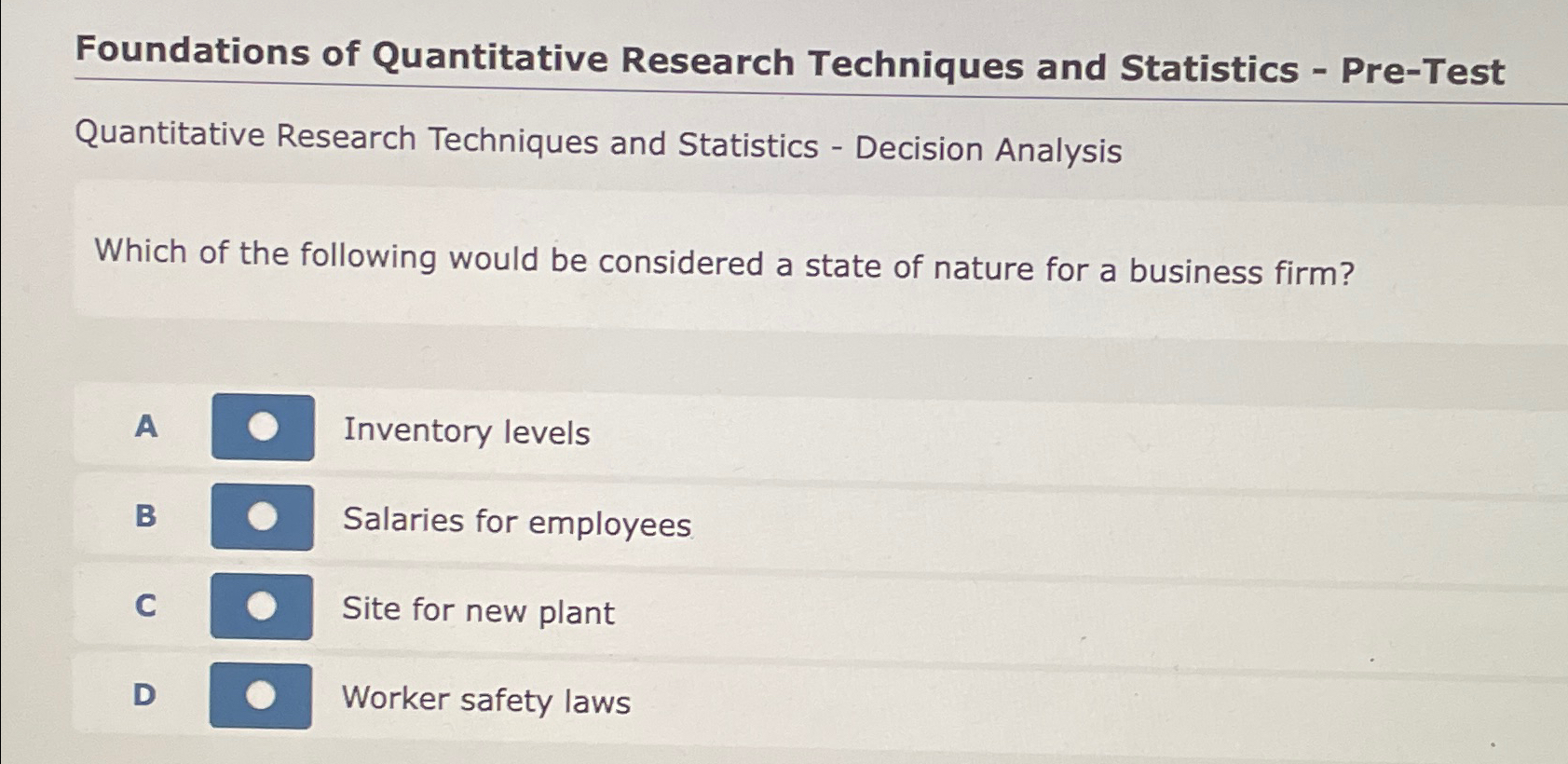
Task: Click the 'Salaries for employees' text label
Action: coord(516,522)
